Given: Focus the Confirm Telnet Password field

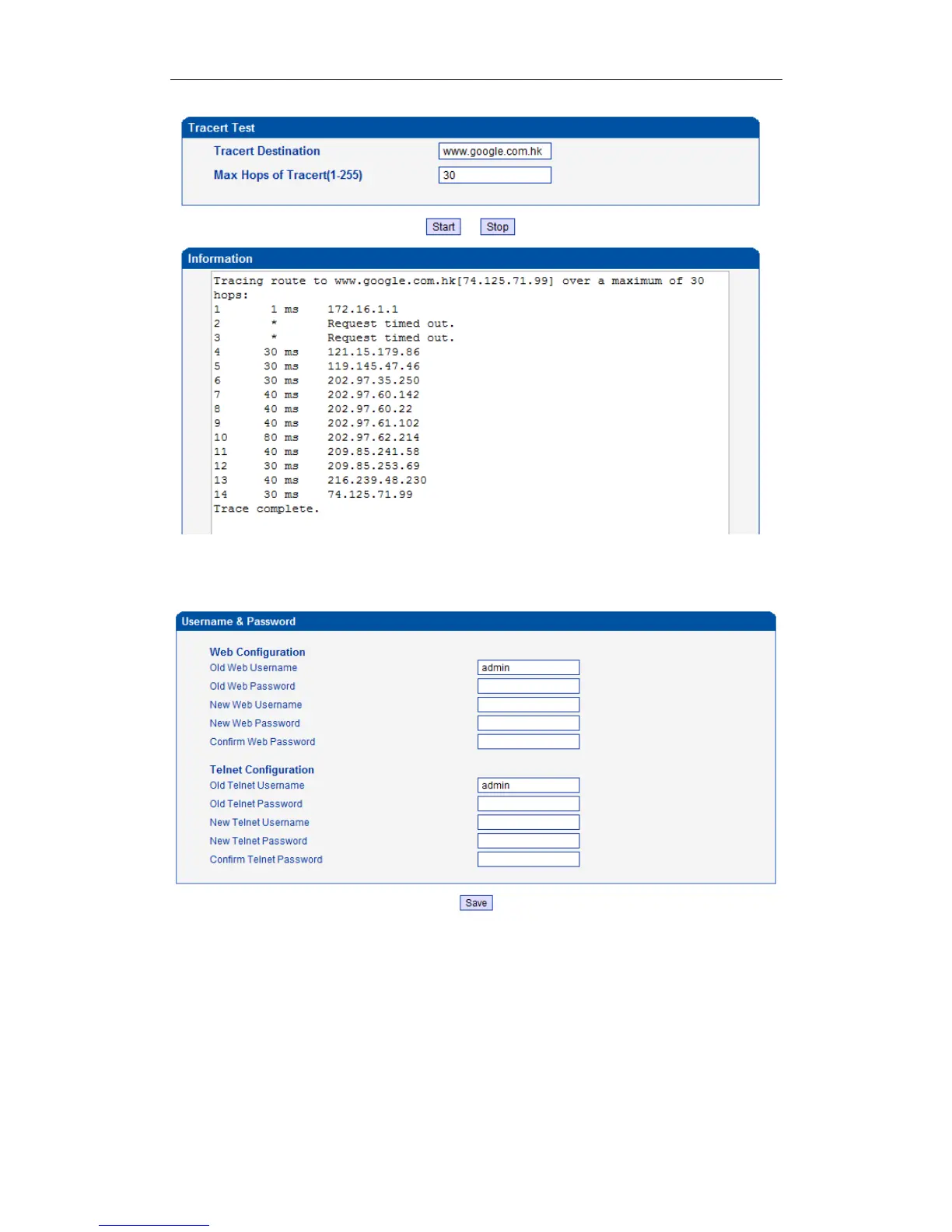Looking at the screenshot, I should (x=528, y=859).
